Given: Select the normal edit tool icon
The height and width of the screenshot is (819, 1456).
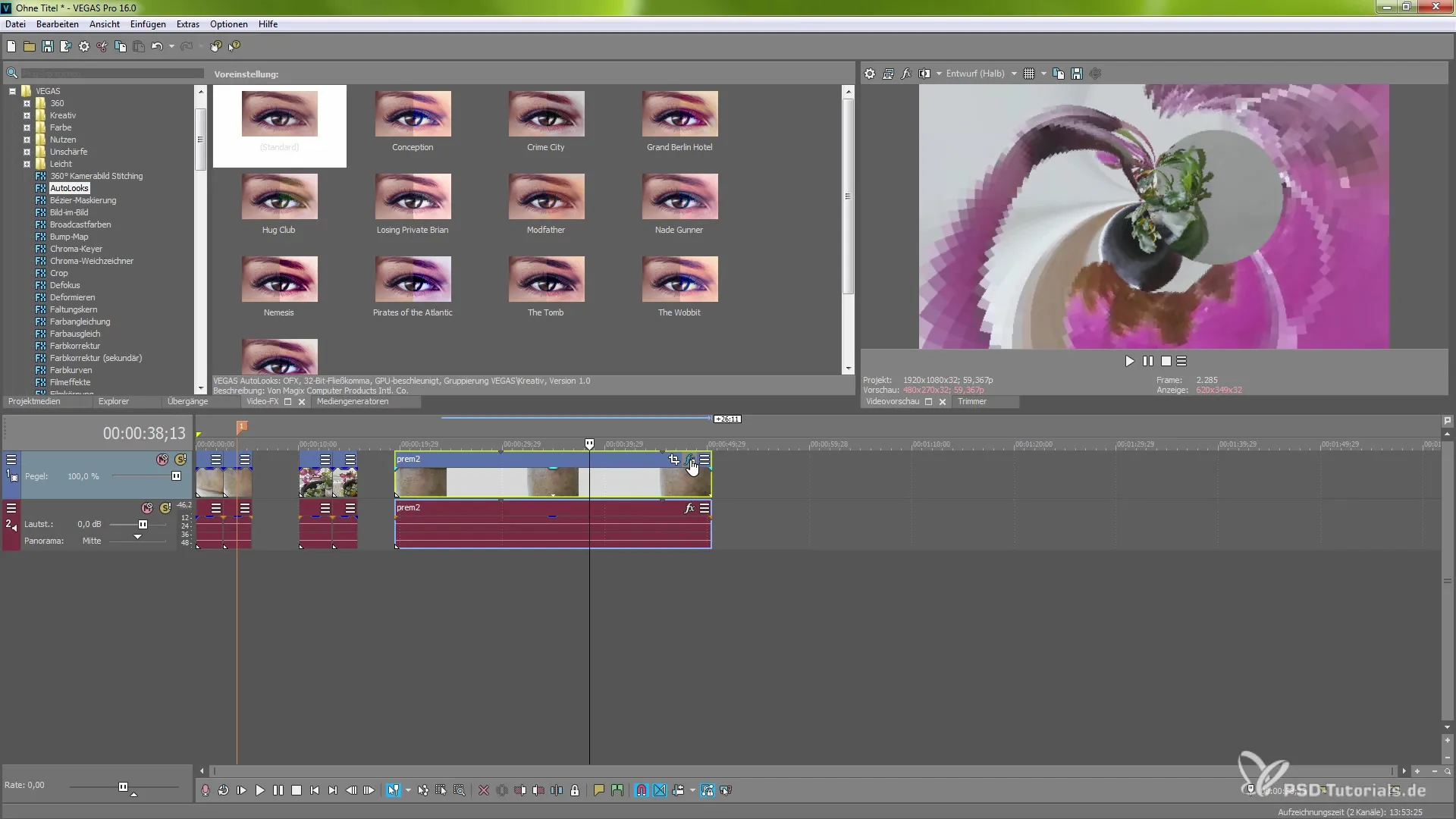Looking at the screenshot, I should [393, 790].
